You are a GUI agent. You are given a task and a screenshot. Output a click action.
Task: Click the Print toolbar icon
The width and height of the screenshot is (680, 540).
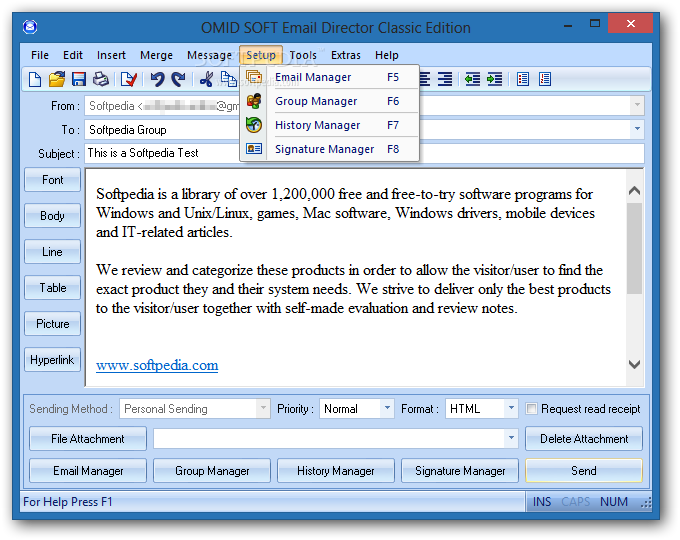[x=101, y=79]
